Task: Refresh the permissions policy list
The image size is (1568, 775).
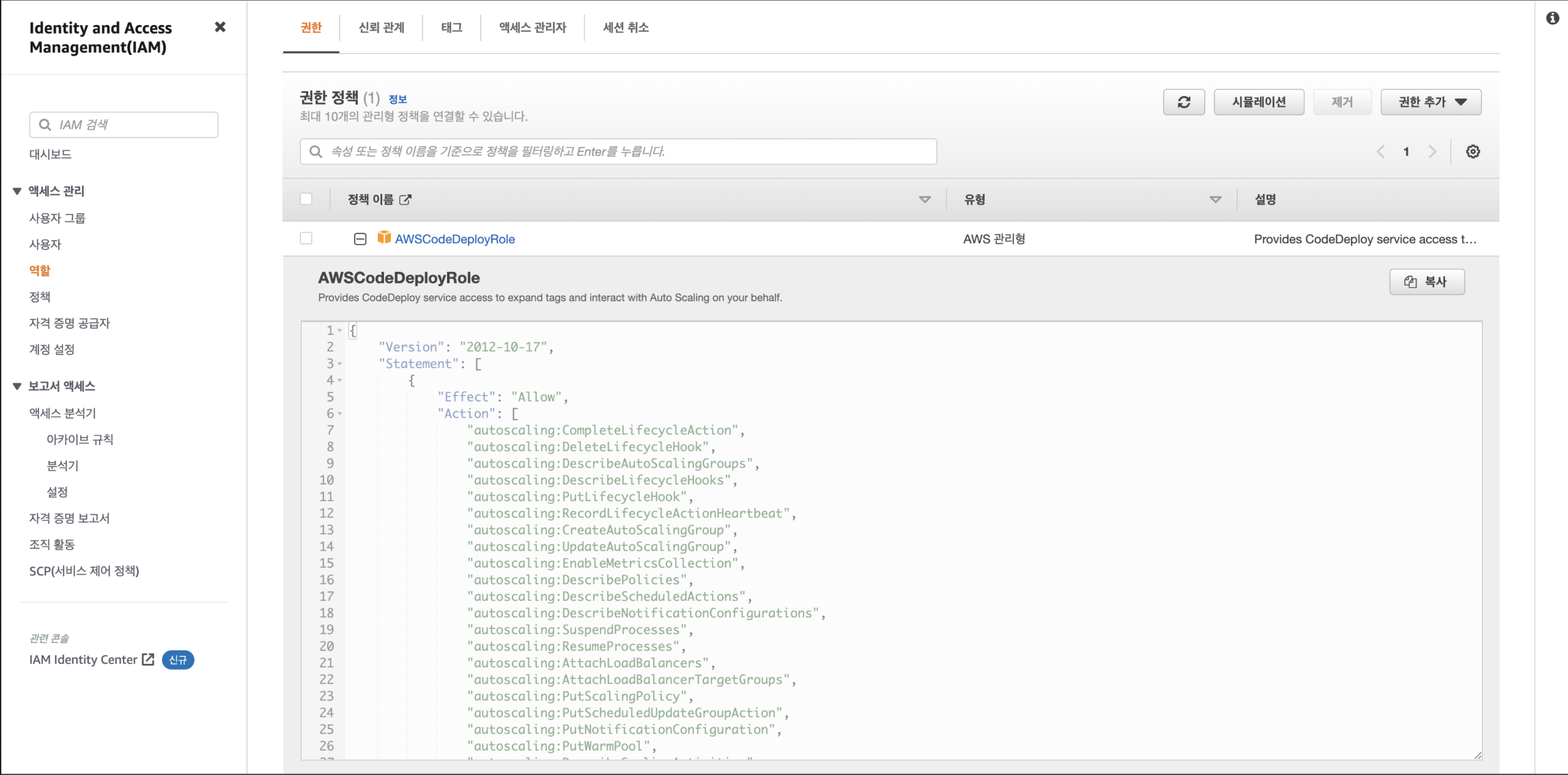Action: coord(1184,102)
